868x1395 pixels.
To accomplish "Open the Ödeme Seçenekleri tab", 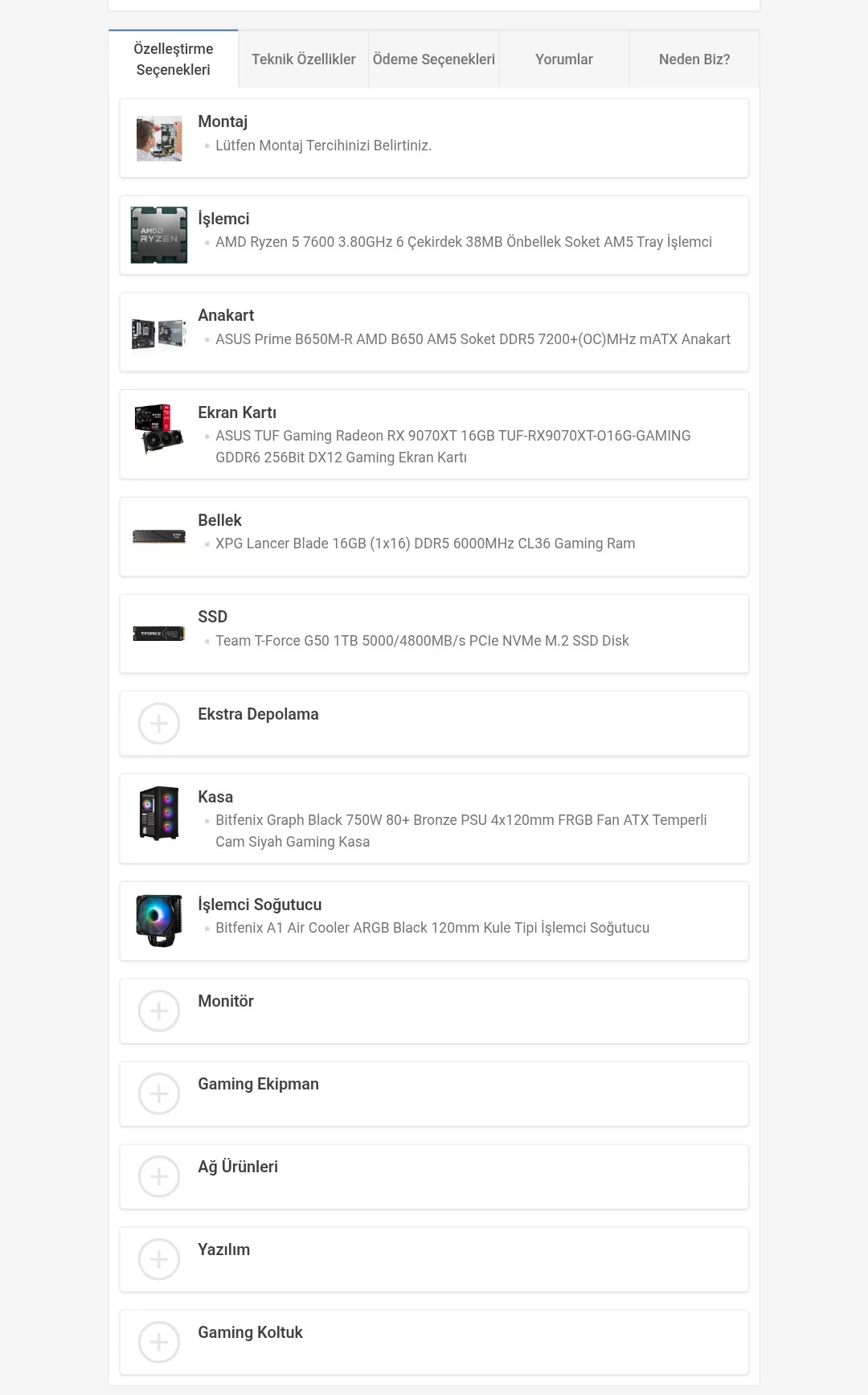I will (434, 59).
